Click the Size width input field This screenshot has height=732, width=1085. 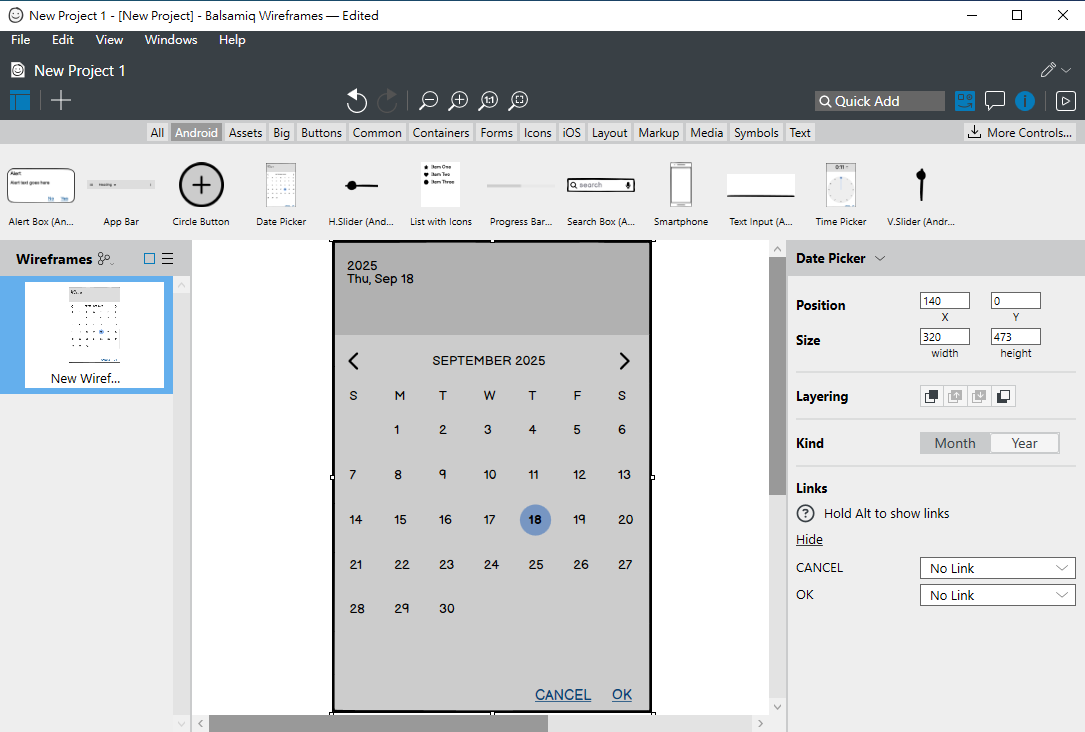(945, 337)
